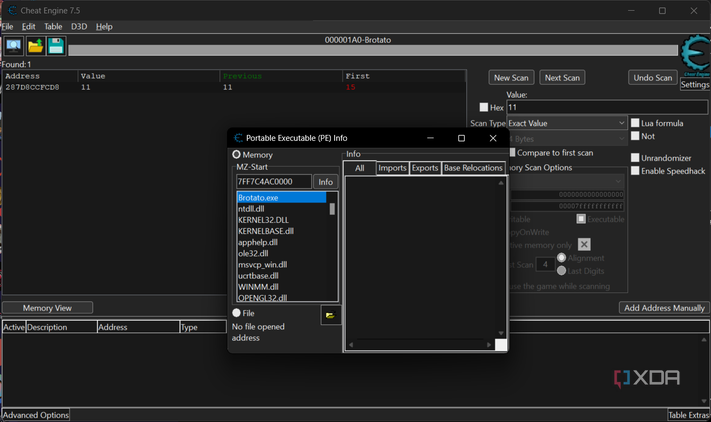
Task: Switch to the Imports tab
Action: [392, 168]
